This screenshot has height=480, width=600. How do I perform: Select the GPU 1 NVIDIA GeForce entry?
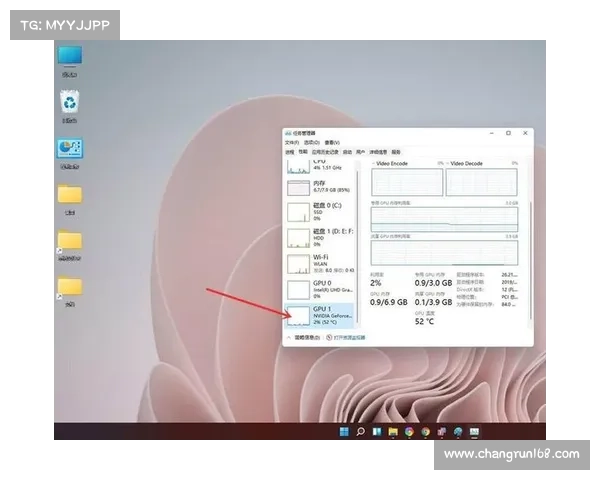pos(320,316)
